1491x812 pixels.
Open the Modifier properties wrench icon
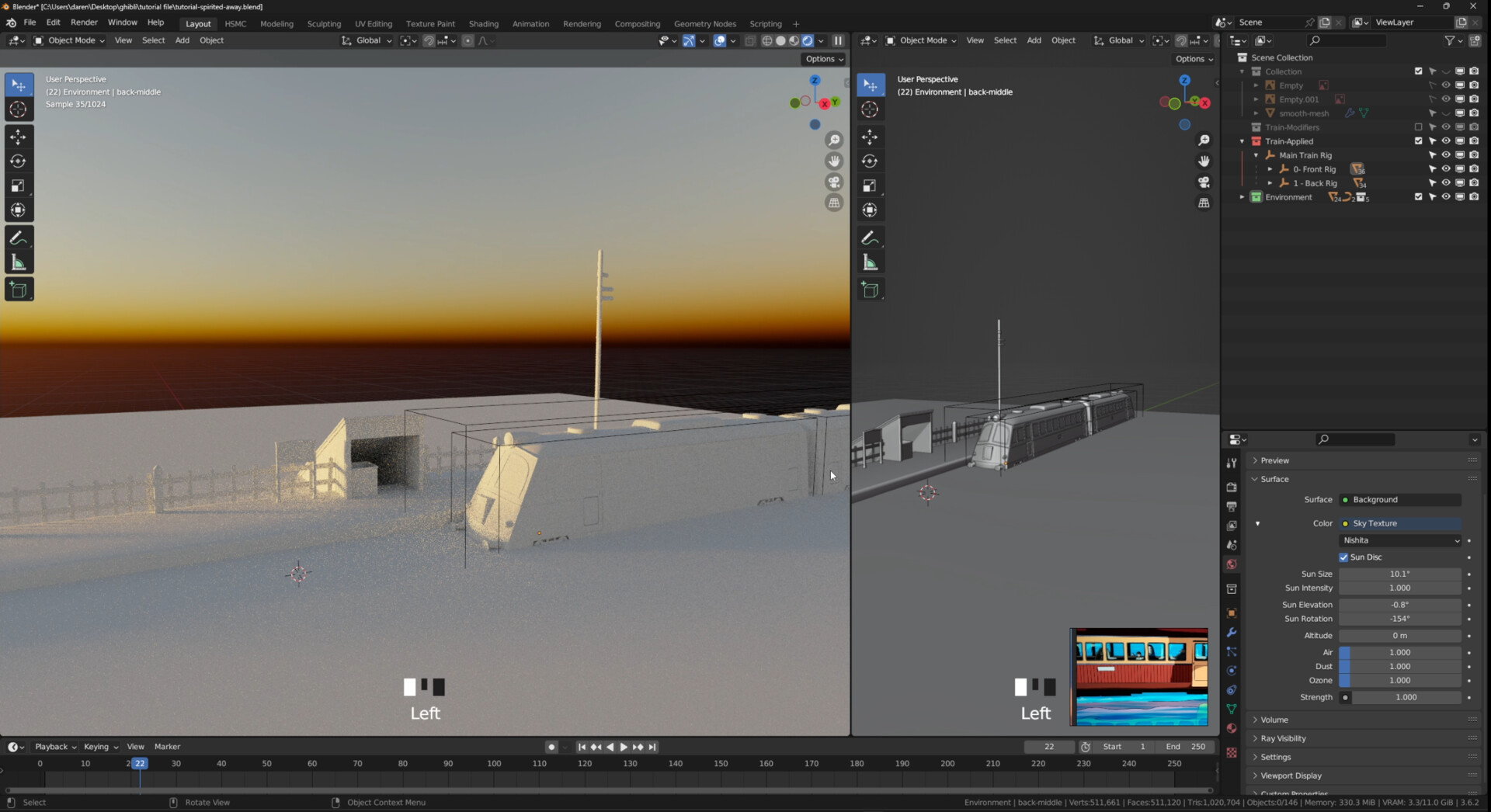(1232, 633)
